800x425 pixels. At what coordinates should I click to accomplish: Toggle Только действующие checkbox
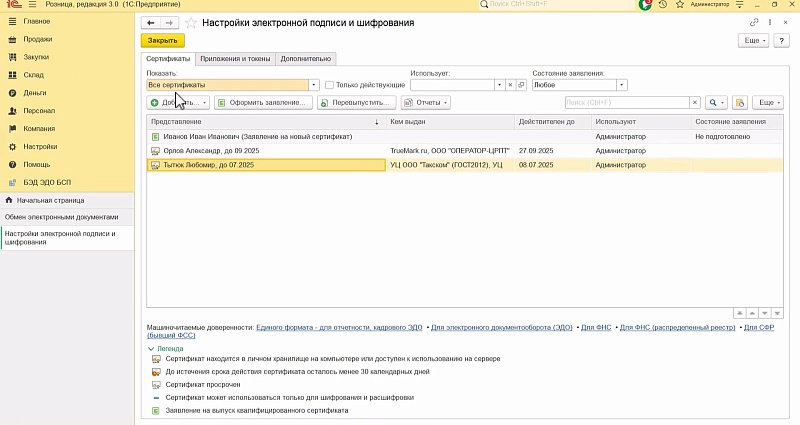pyautogui.click(x=330, y=85)
